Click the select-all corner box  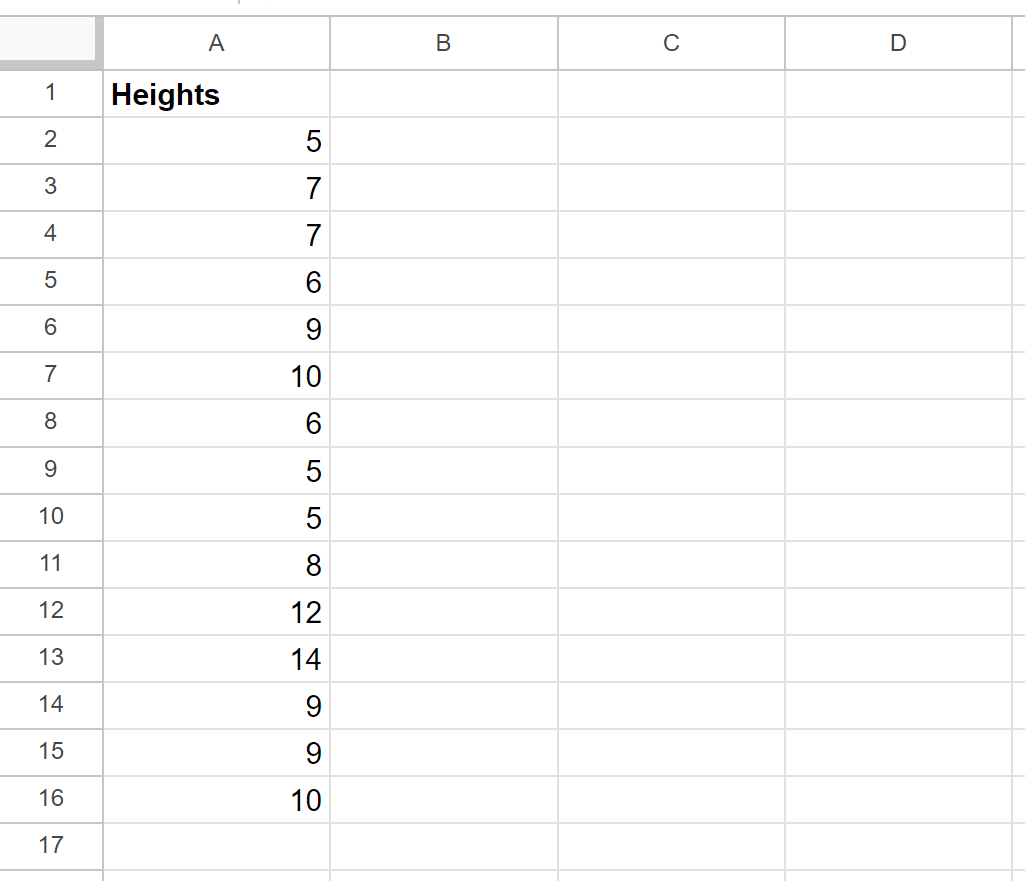tap(49, 41)
